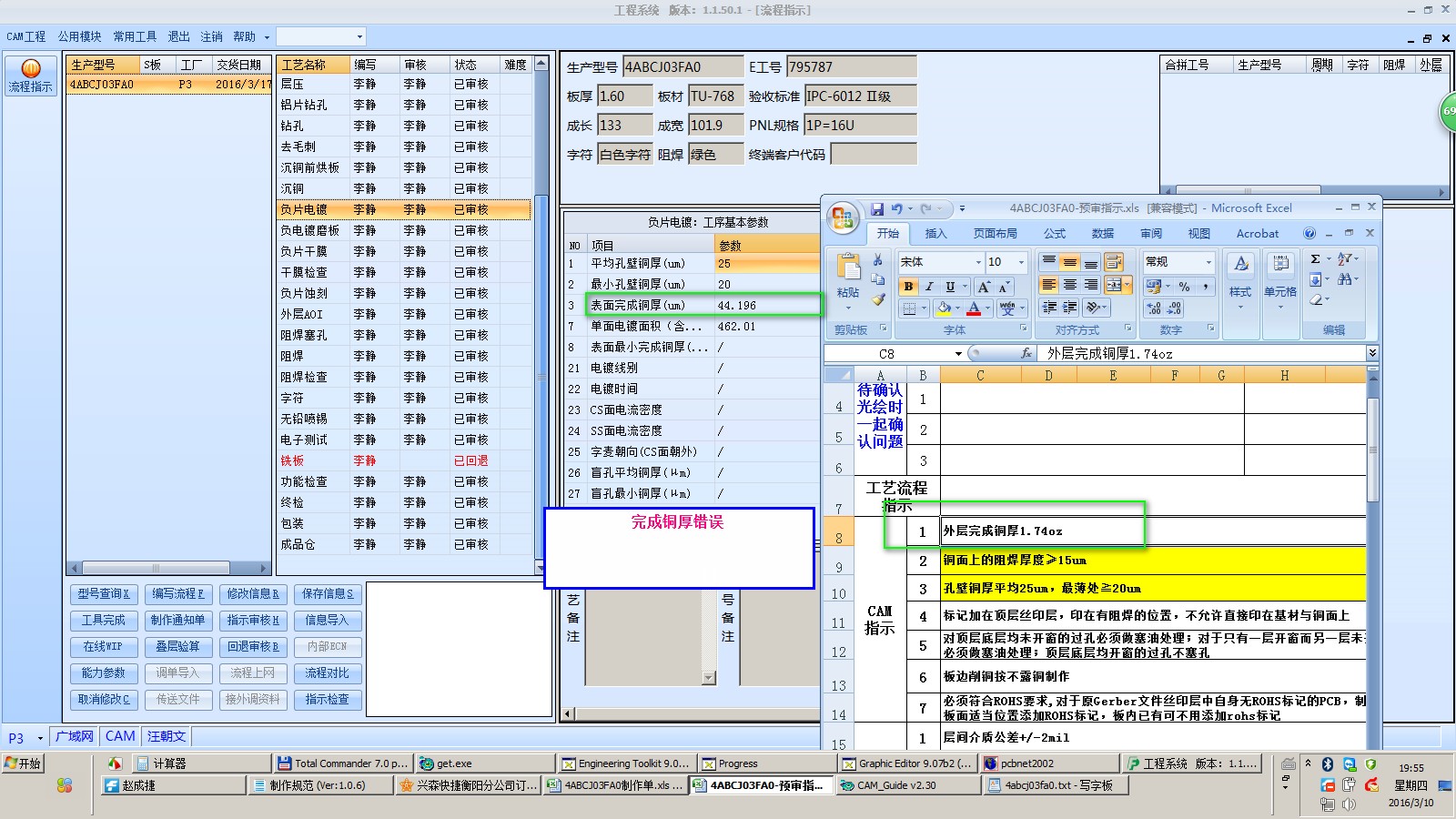Switch to the 页面布局 ribbon tab
The width and height of the screenshot is (1456, 819).
pyautogui.click(x=996, y=234)
